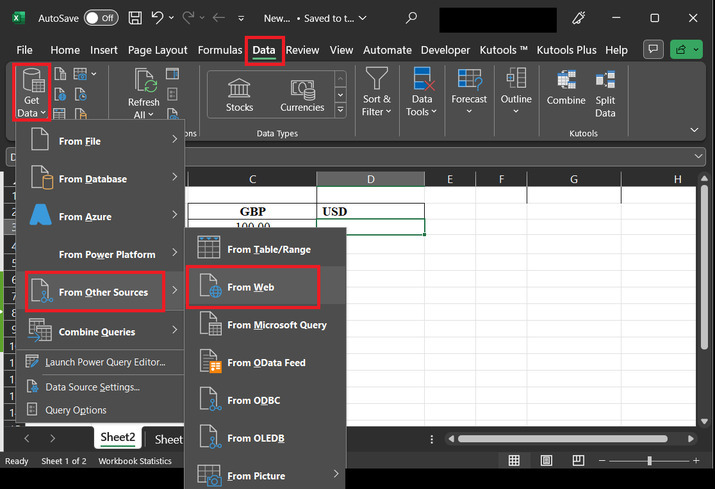
Task: Open the Undo history dropdown arrow
Action: coord(171,18)
